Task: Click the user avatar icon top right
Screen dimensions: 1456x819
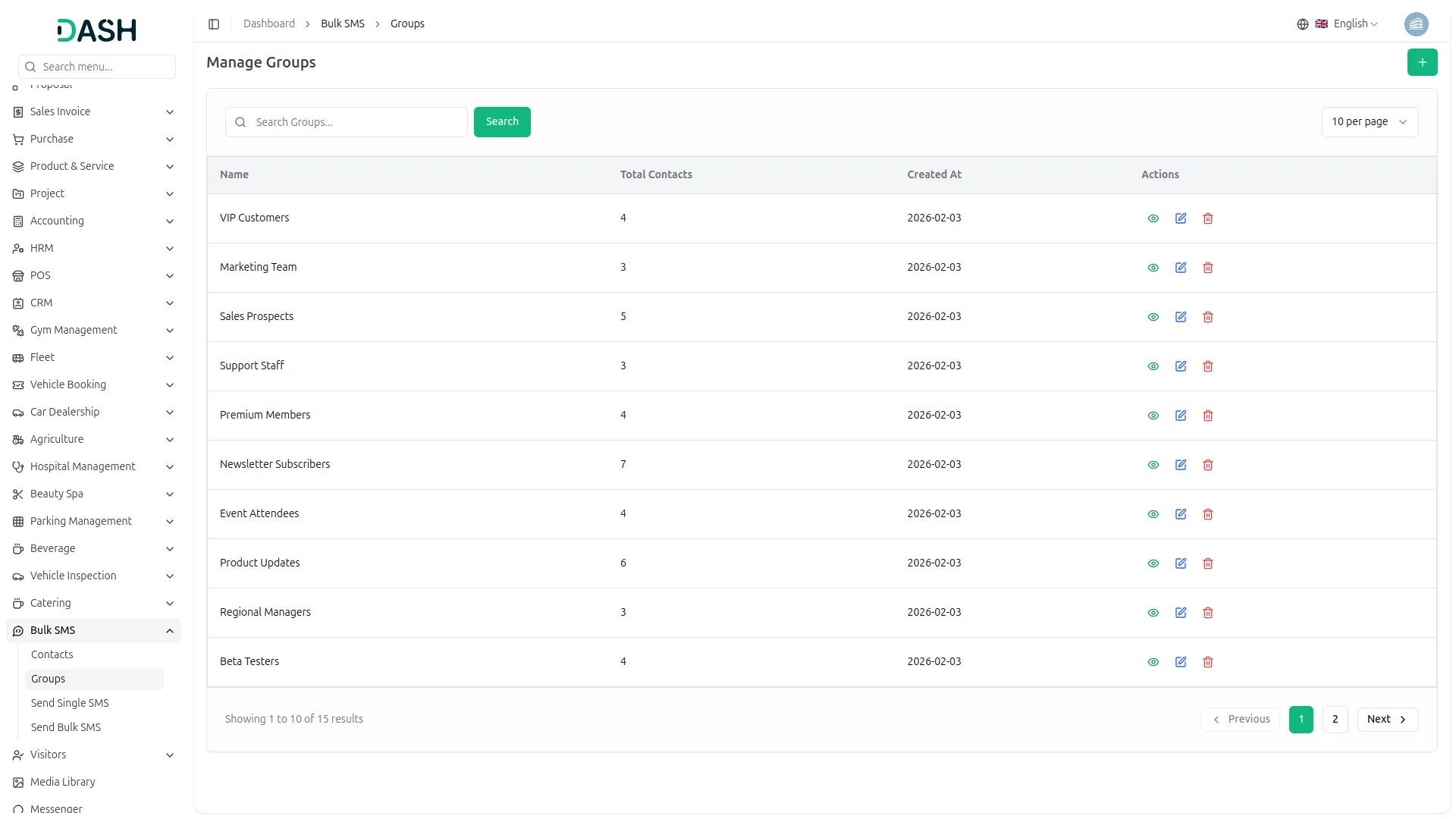Action: [x=1417, y=24]
